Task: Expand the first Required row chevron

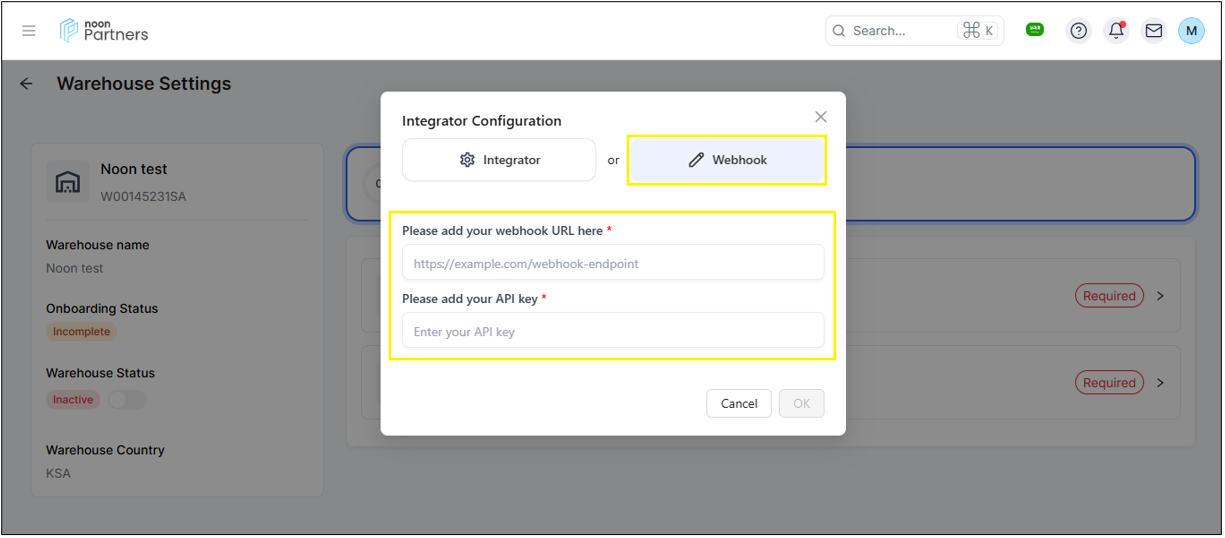Action: coord(1160,296)
